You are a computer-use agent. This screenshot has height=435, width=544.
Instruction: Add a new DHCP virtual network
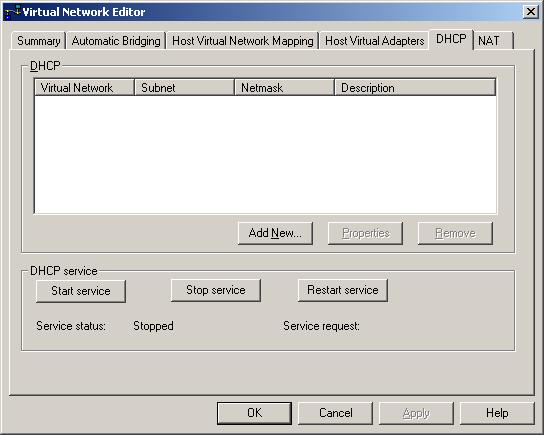tap(275, 233)
